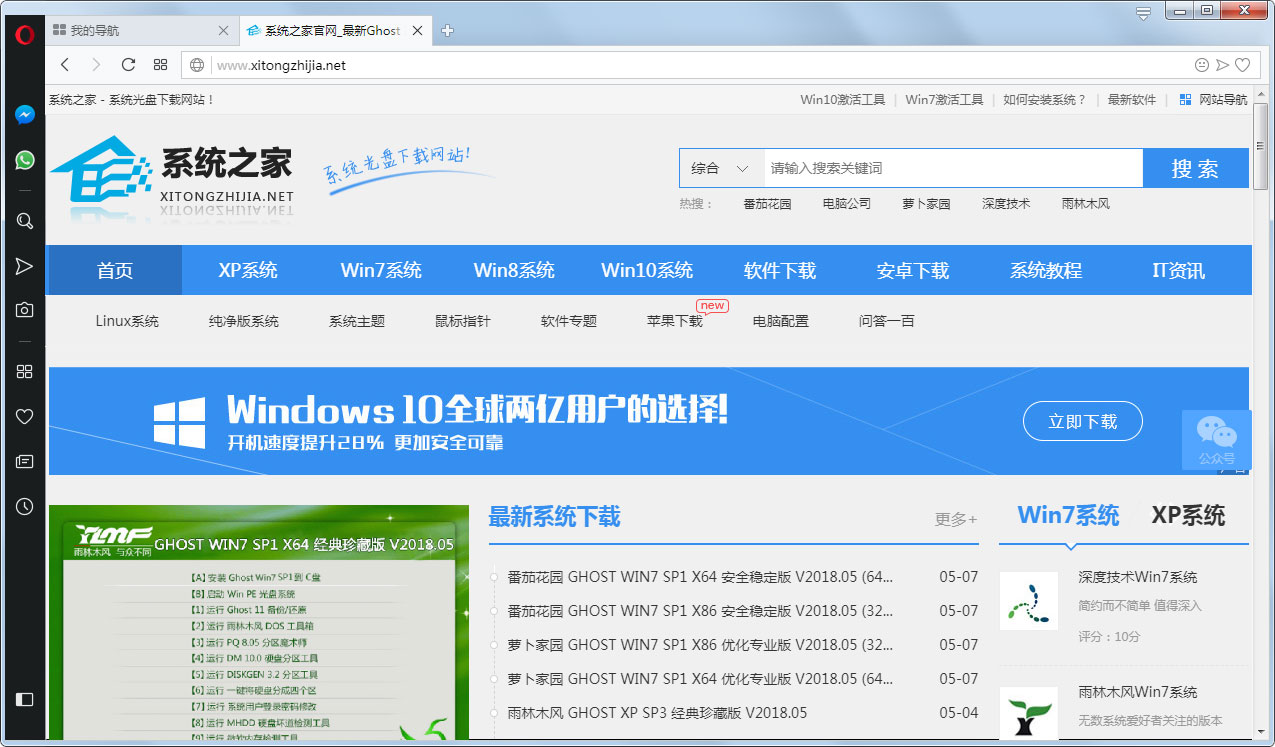1275x747 pixels.
Task: Bookmark the page with the address bar heart
Action: click(x=1242, y=65)
